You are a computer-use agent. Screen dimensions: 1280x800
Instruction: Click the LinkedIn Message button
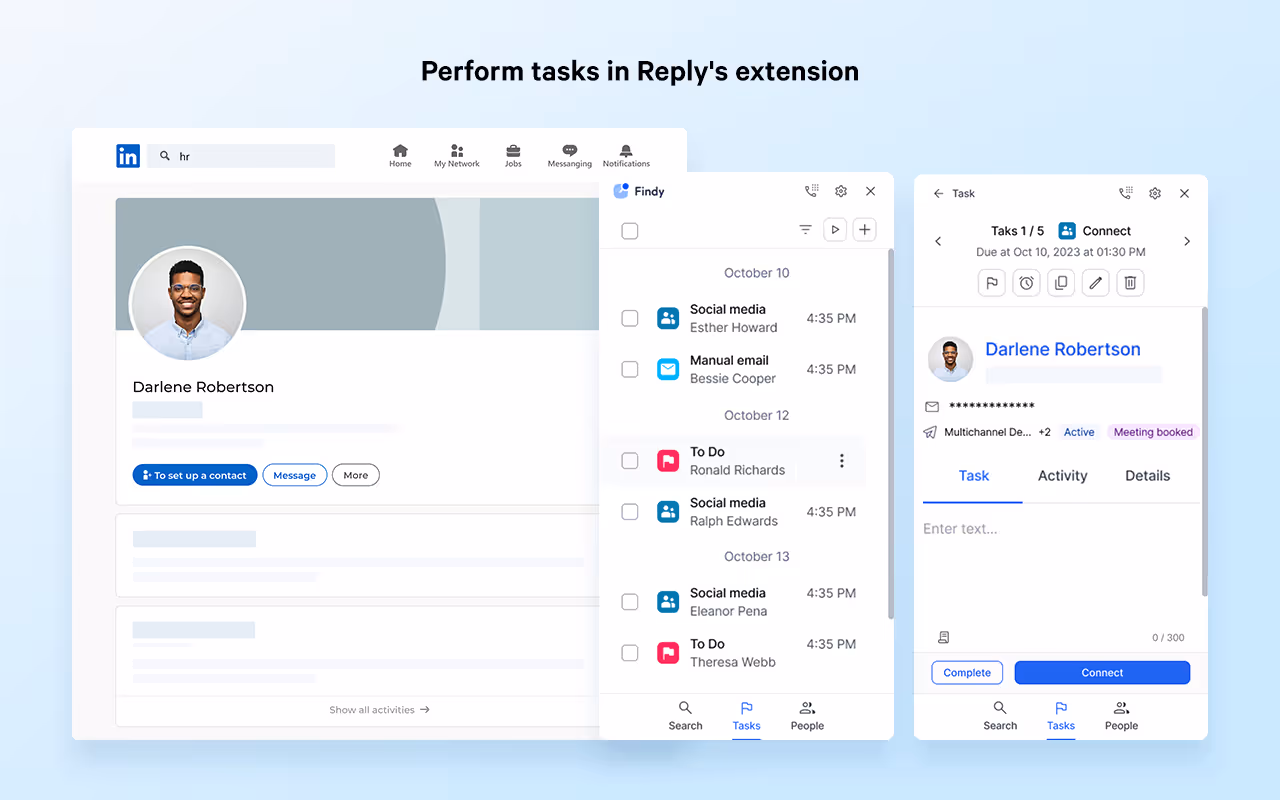295,475
